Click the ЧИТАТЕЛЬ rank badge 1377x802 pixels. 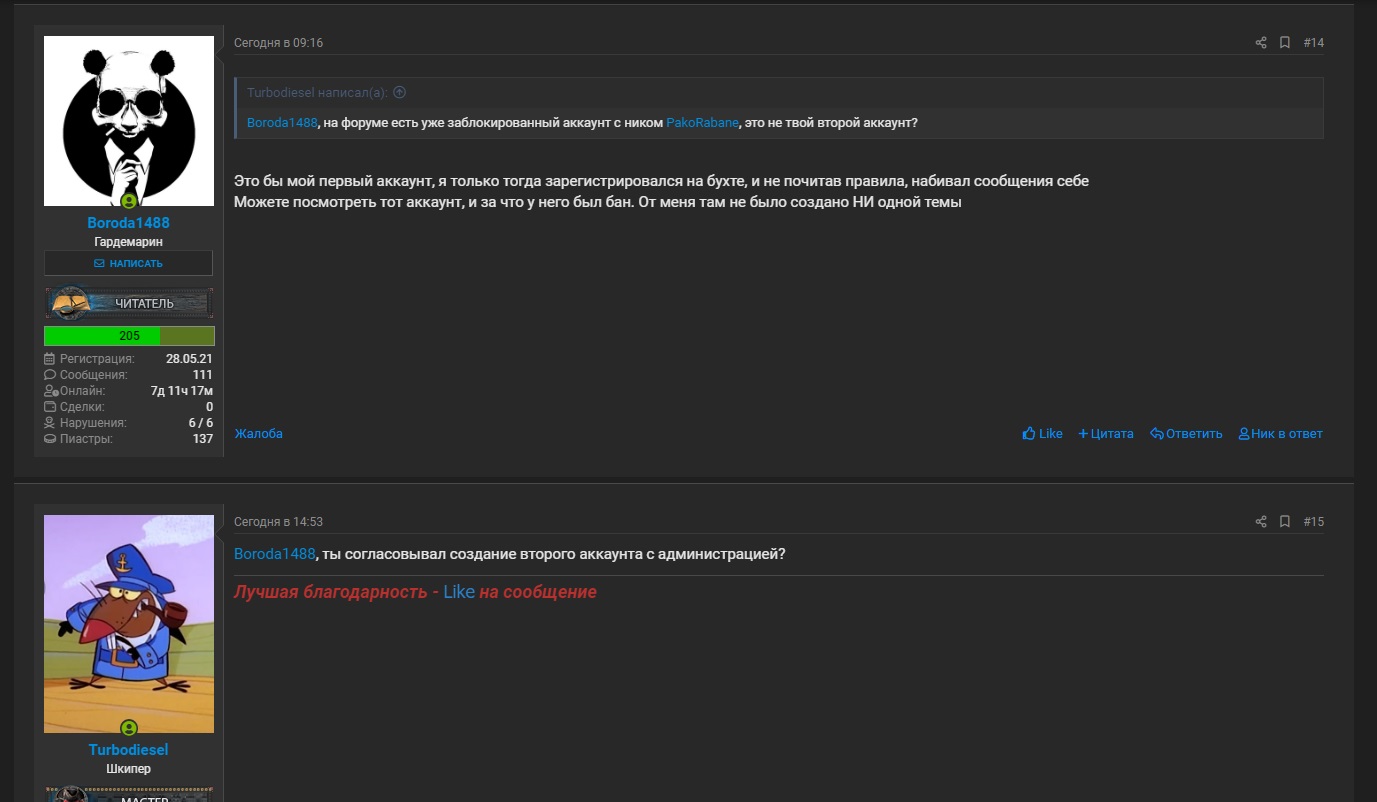coord(129,303)
